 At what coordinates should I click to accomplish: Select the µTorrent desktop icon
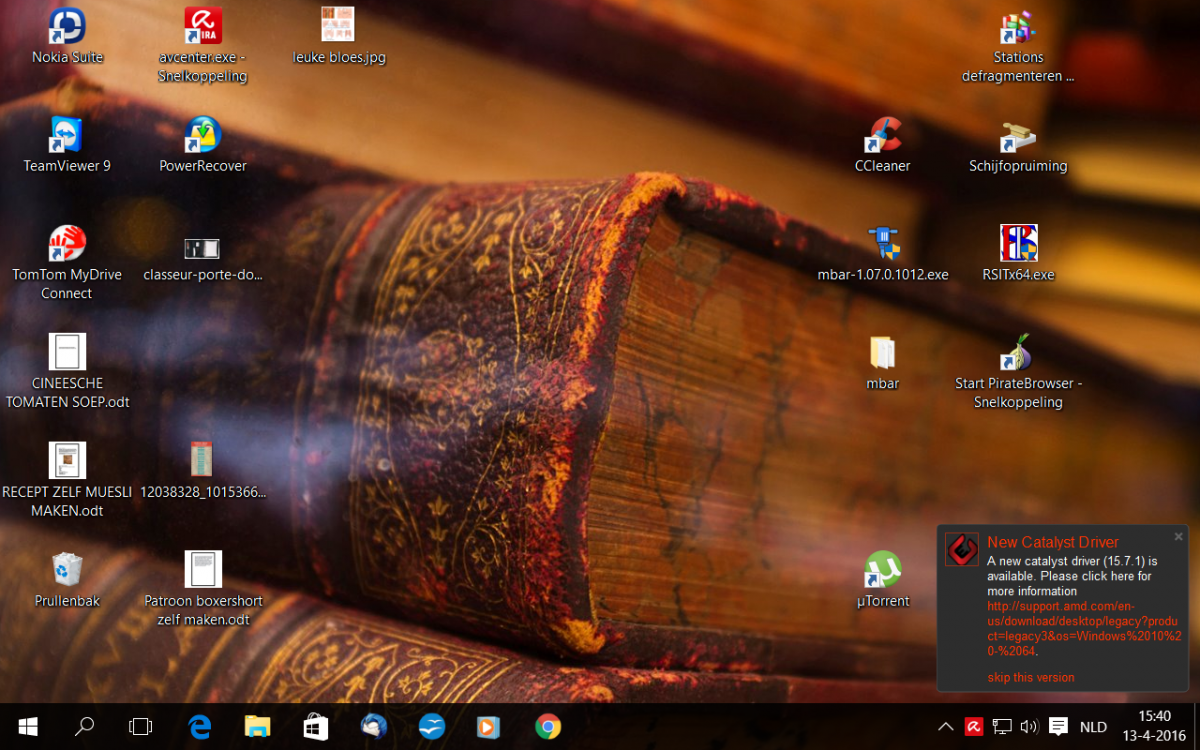click(883, 570)
